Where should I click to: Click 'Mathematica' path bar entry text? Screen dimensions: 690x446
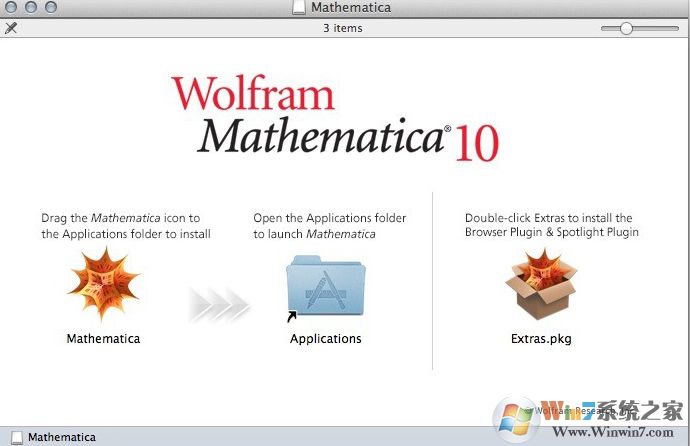(62, 437)
